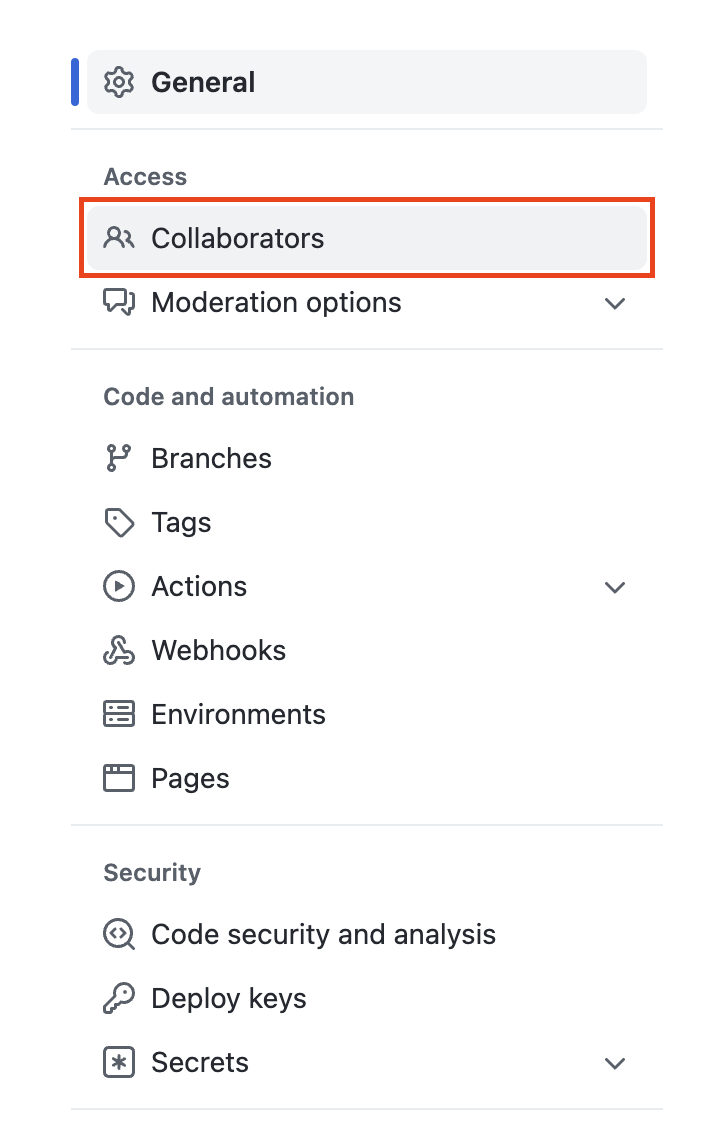Expand Moderation options chevron

click(x=615, y=303)
